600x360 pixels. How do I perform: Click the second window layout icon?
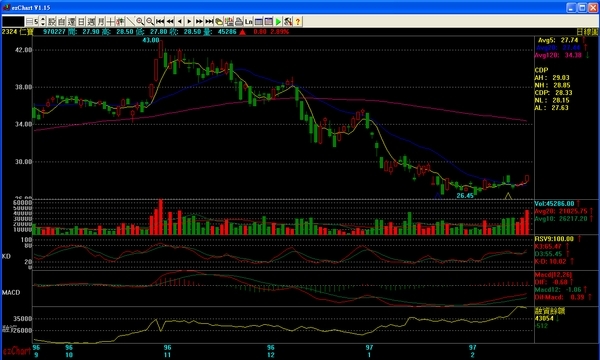coord(268,21)
